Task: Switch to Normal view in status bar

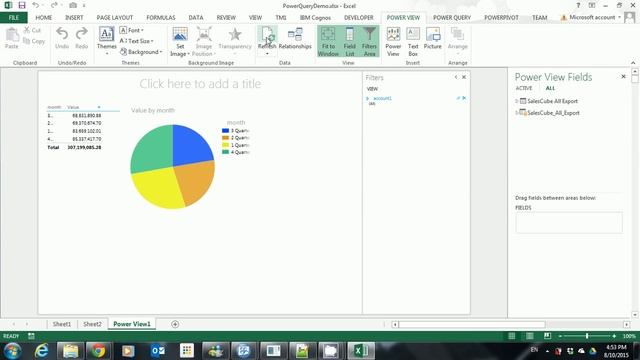Action: click(x=511, y=336)
